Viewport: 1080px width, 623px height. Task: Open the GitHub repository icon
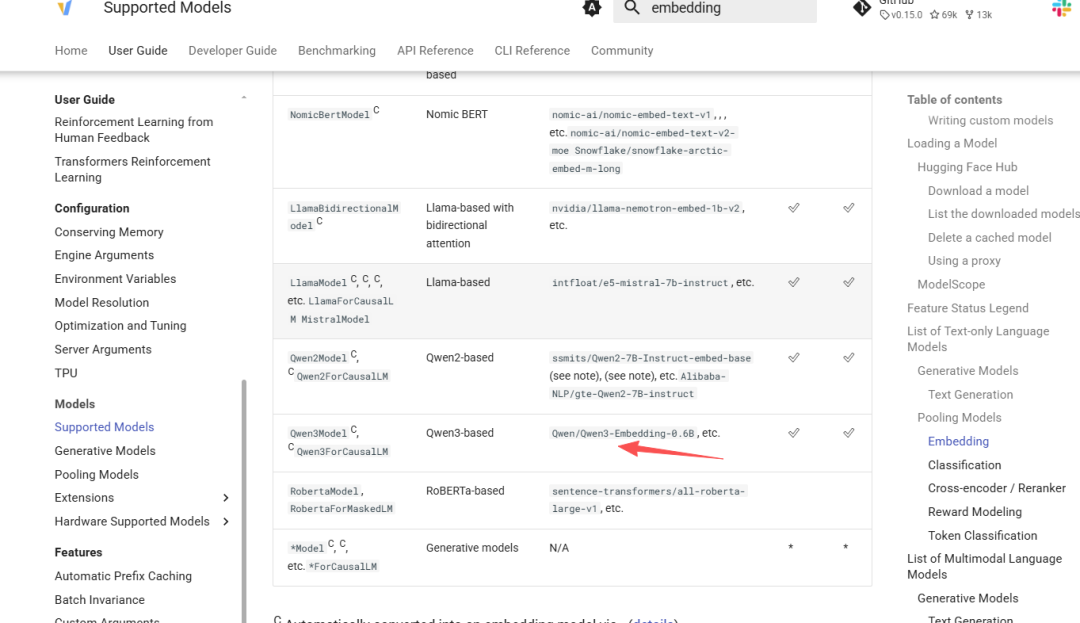[x=862, y=8]
